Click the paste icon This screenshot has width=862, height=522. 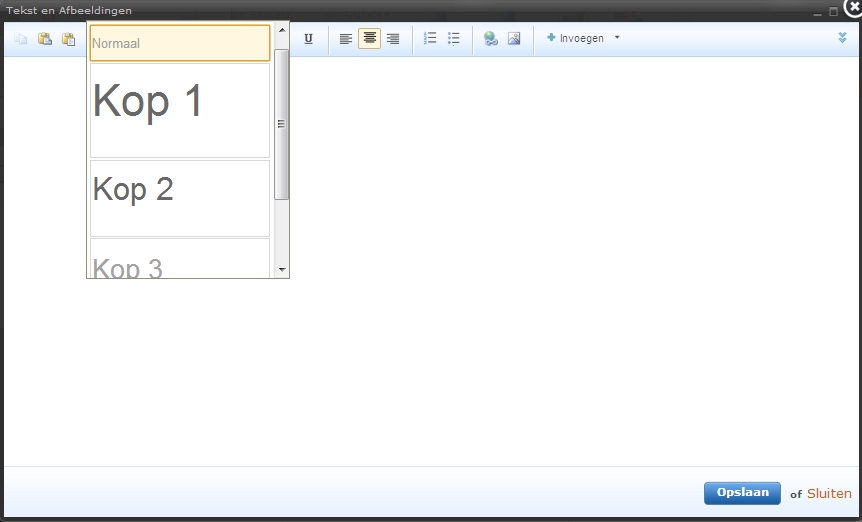click(45, 38)
